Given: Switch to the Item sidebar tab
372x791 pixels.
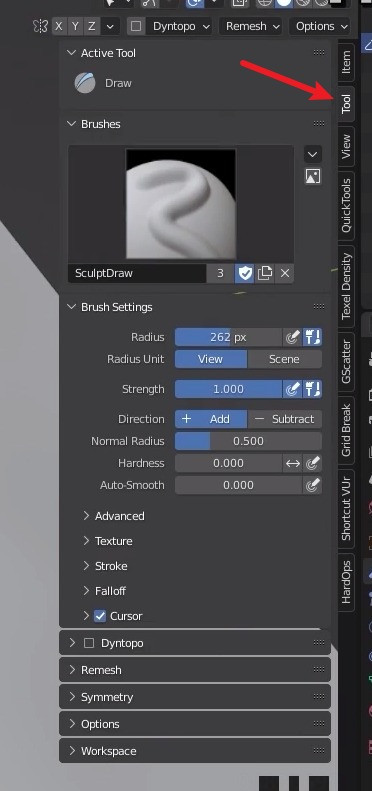Looking at the screenshot, I should 346,62.
